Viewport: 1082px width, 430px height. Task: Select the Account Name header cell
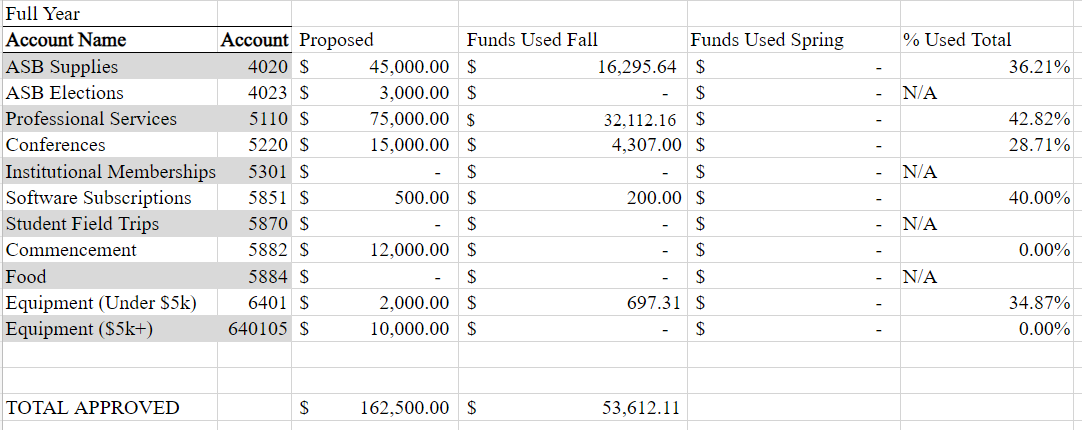pos(110,40)
